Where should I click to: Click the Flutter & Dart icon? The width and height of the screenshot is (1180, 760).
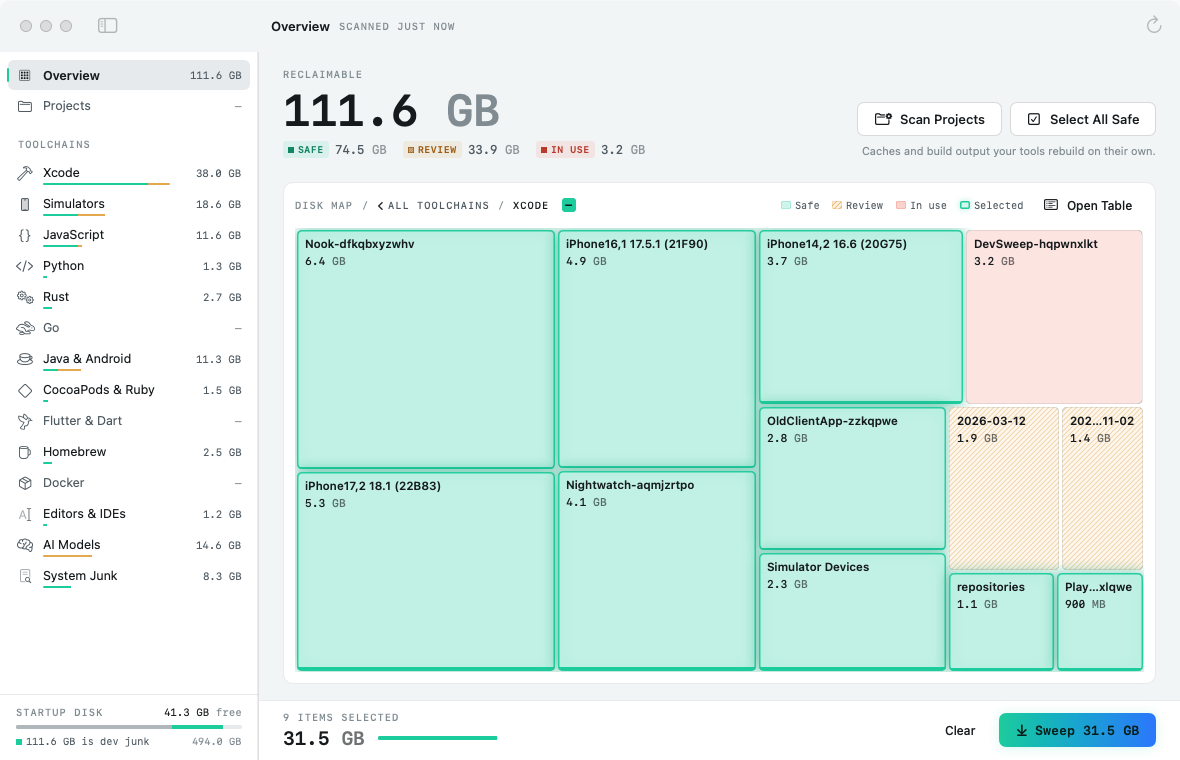point(25,421)
